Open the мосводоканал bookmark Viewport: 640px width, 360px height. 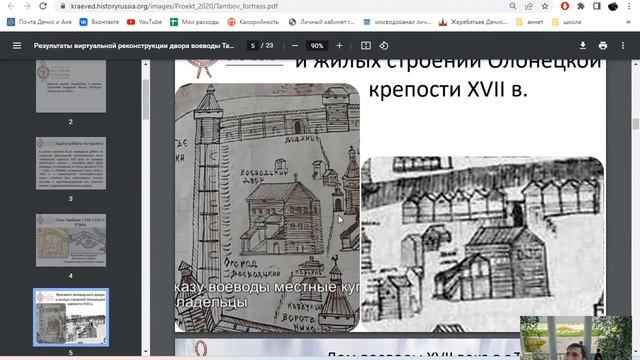397,22
